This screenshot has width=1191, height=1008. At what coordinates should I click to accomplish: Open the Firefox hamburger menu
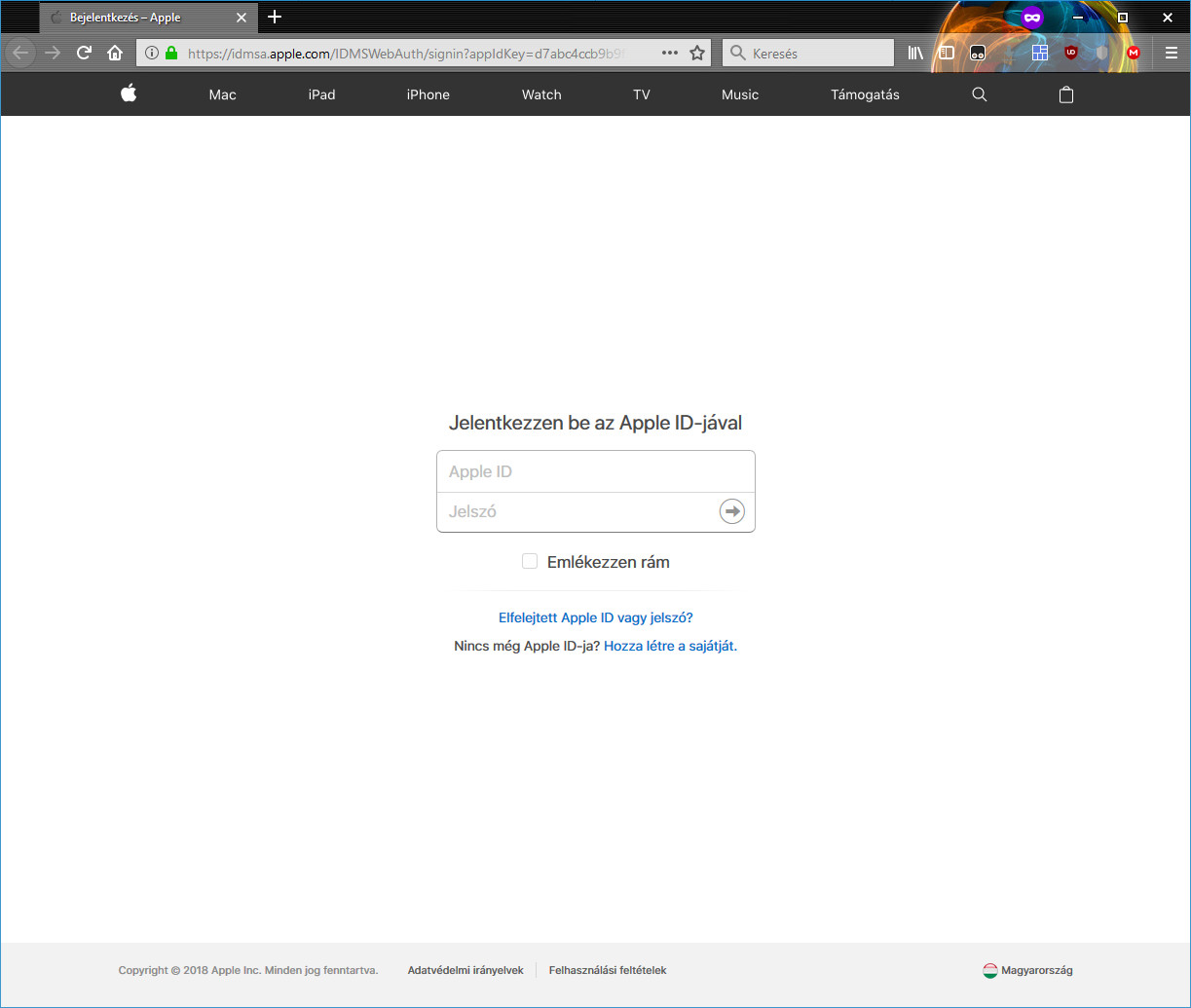pos(1172,53)
